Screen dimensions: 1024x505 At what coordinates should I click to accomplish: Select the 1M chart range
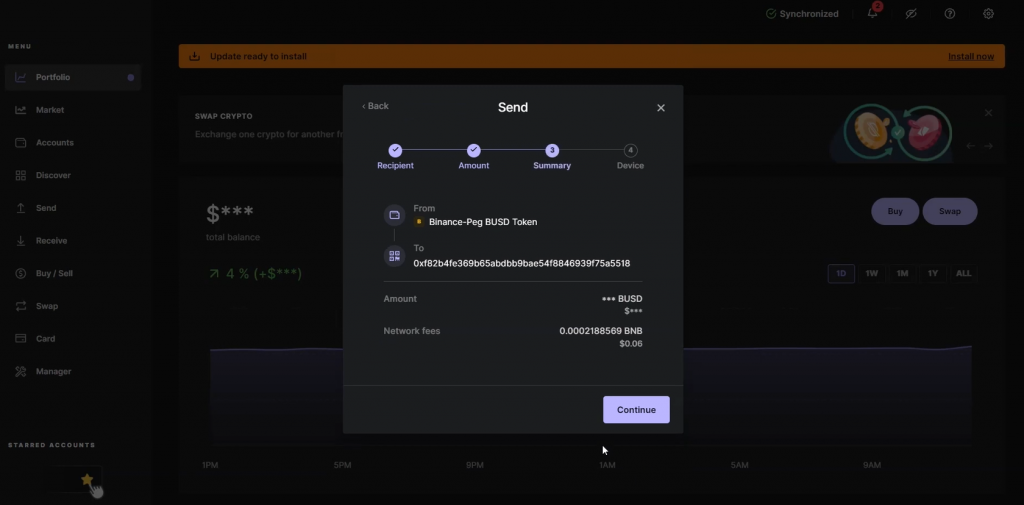(x=903, y=274)
